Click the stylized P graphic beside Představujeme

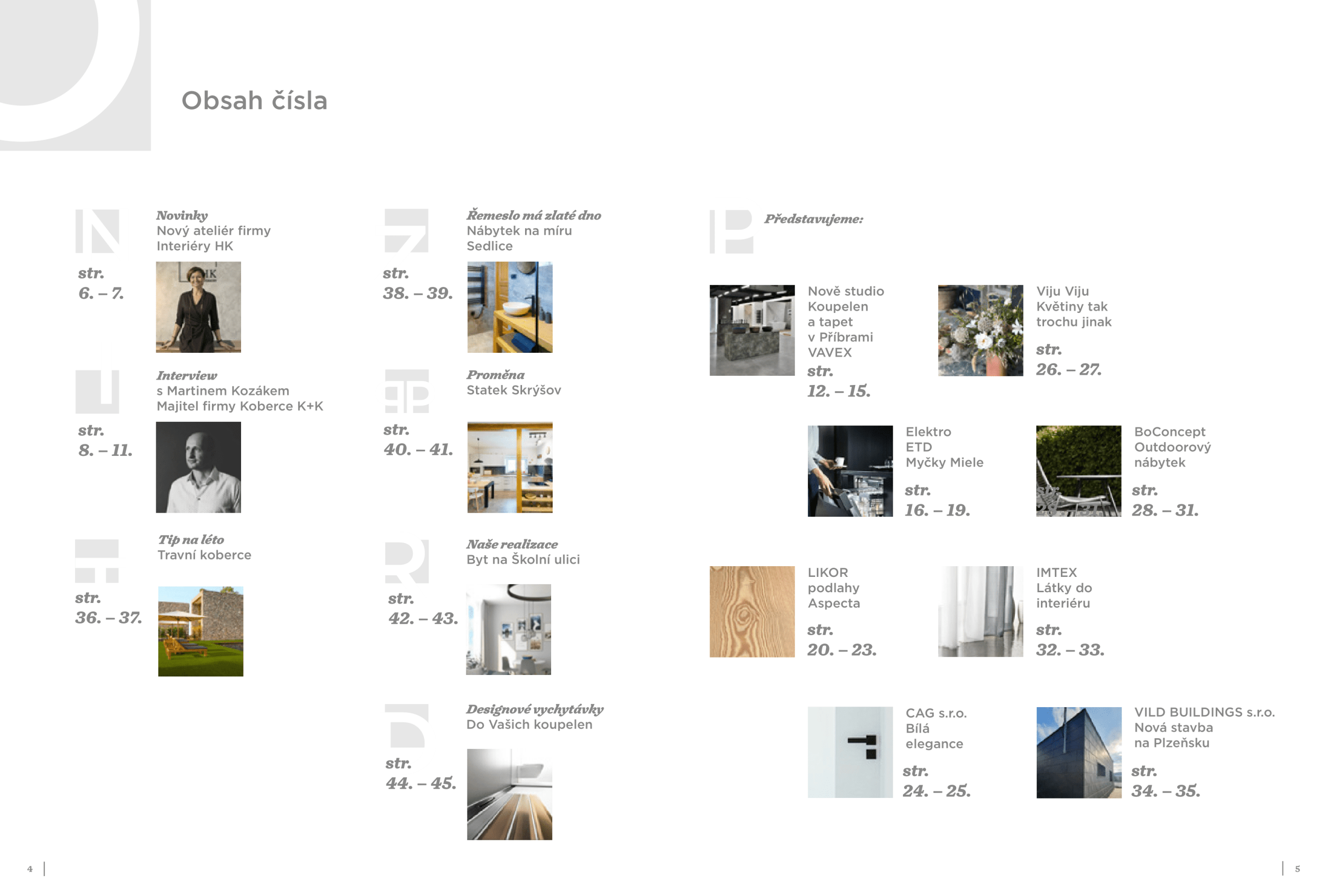point(731,231)
